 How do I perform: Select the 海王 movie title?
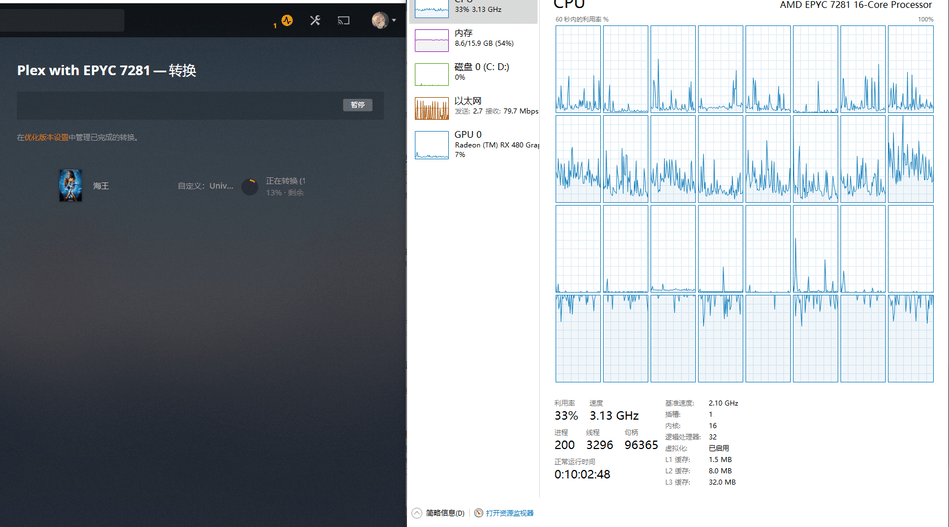pyautogui.click(x=101, y=186)
